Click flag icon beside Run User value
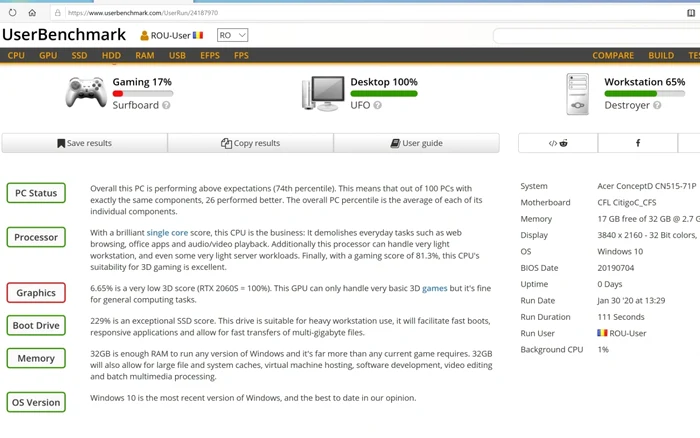The width and height of the screenshot is (700, 438). click(x=602, y=333)
